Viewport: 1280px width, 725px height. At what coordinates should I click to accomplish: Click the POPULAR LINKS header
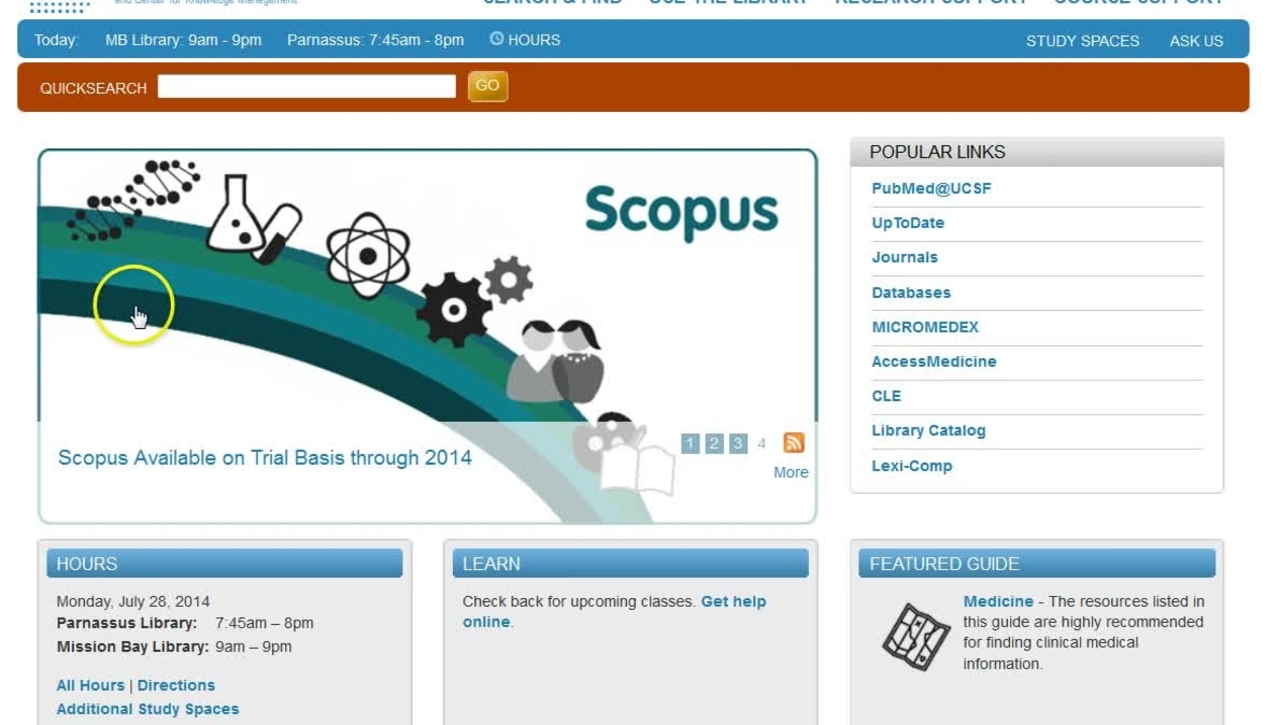(1037, 152)
